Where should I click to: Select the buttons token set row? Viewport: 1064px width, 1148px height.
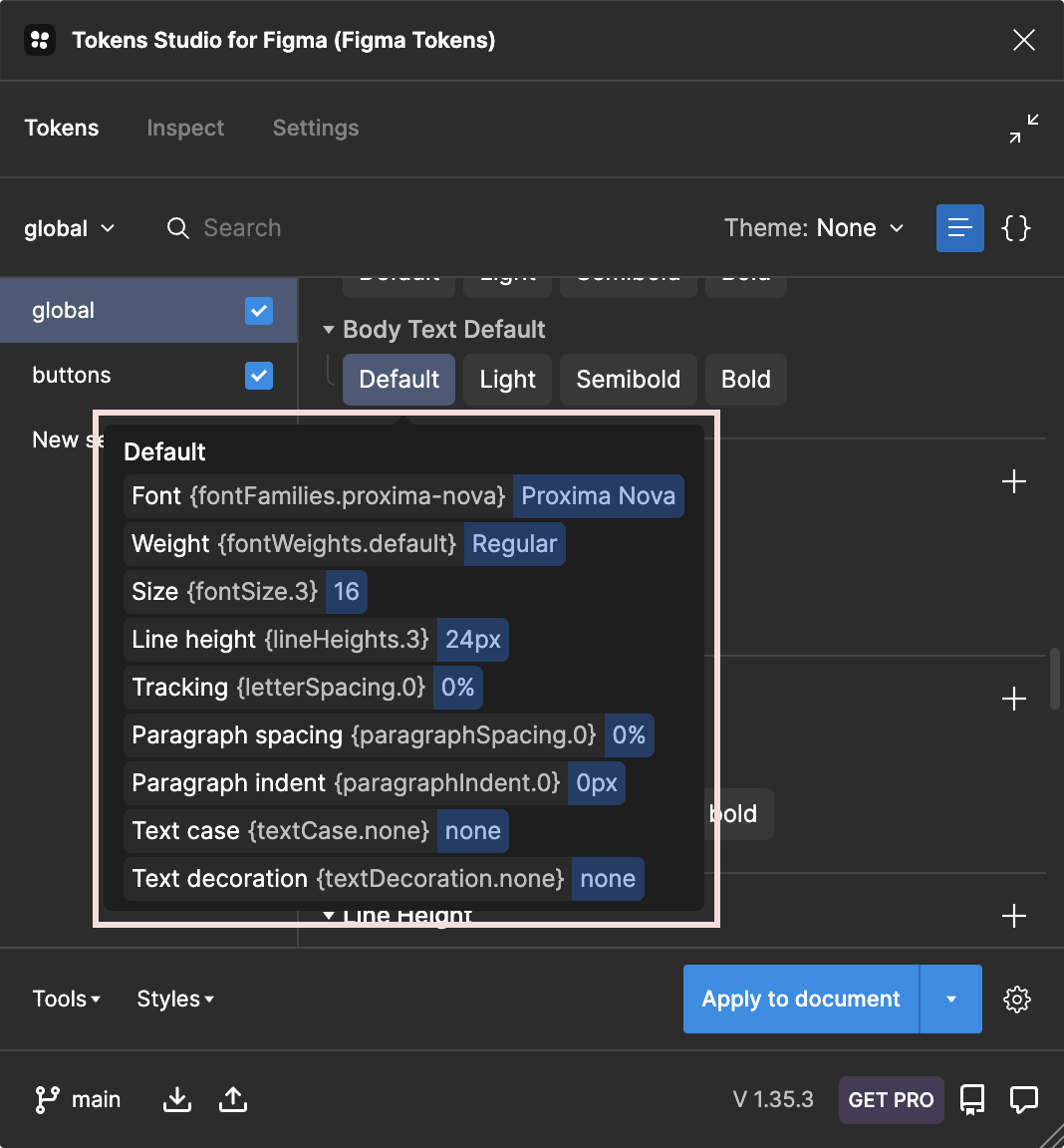click(x=148, y=375)
